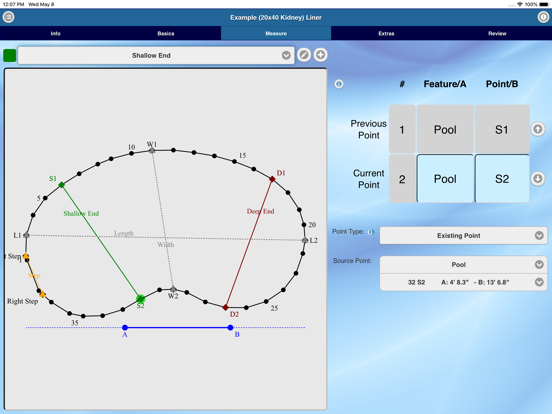
Task: Go to next point with down arrow
Action: pos(538,178)
